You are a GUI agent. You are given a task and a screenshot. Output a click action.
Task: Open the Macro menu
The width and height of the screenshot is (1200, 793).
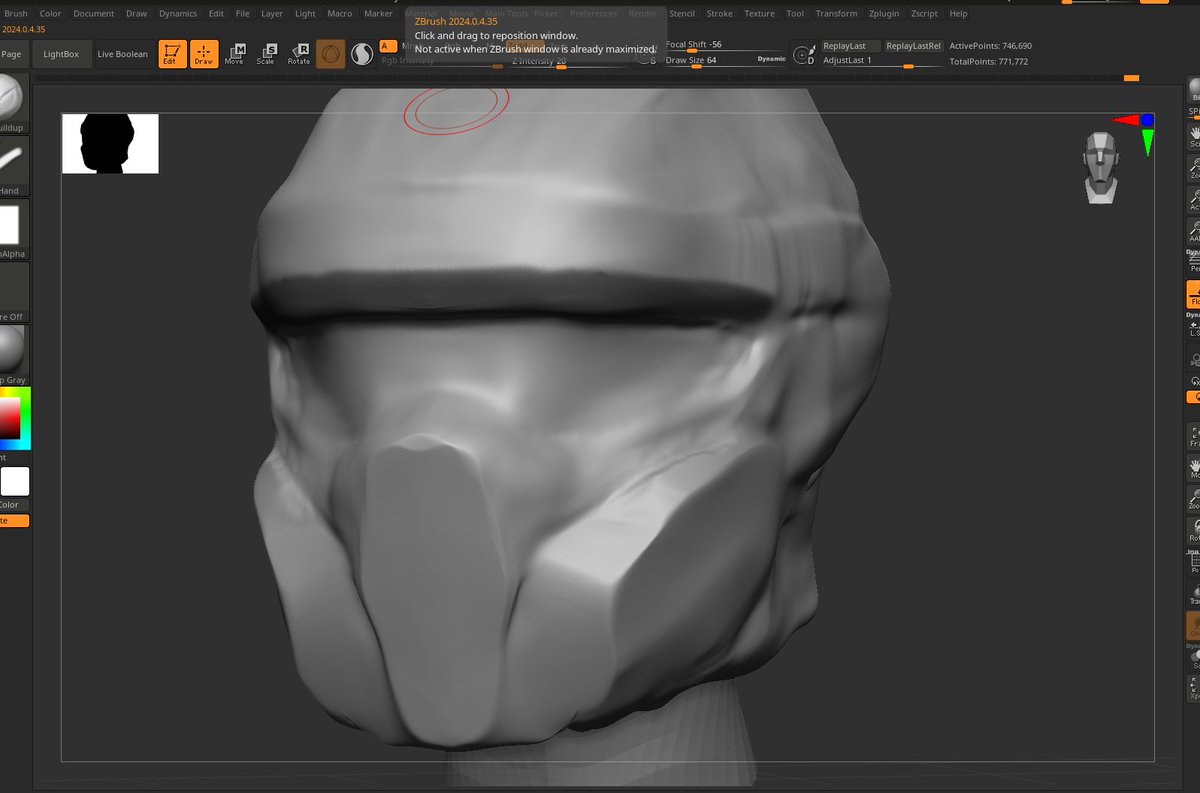pyautogui.click(x=340, y=14)
